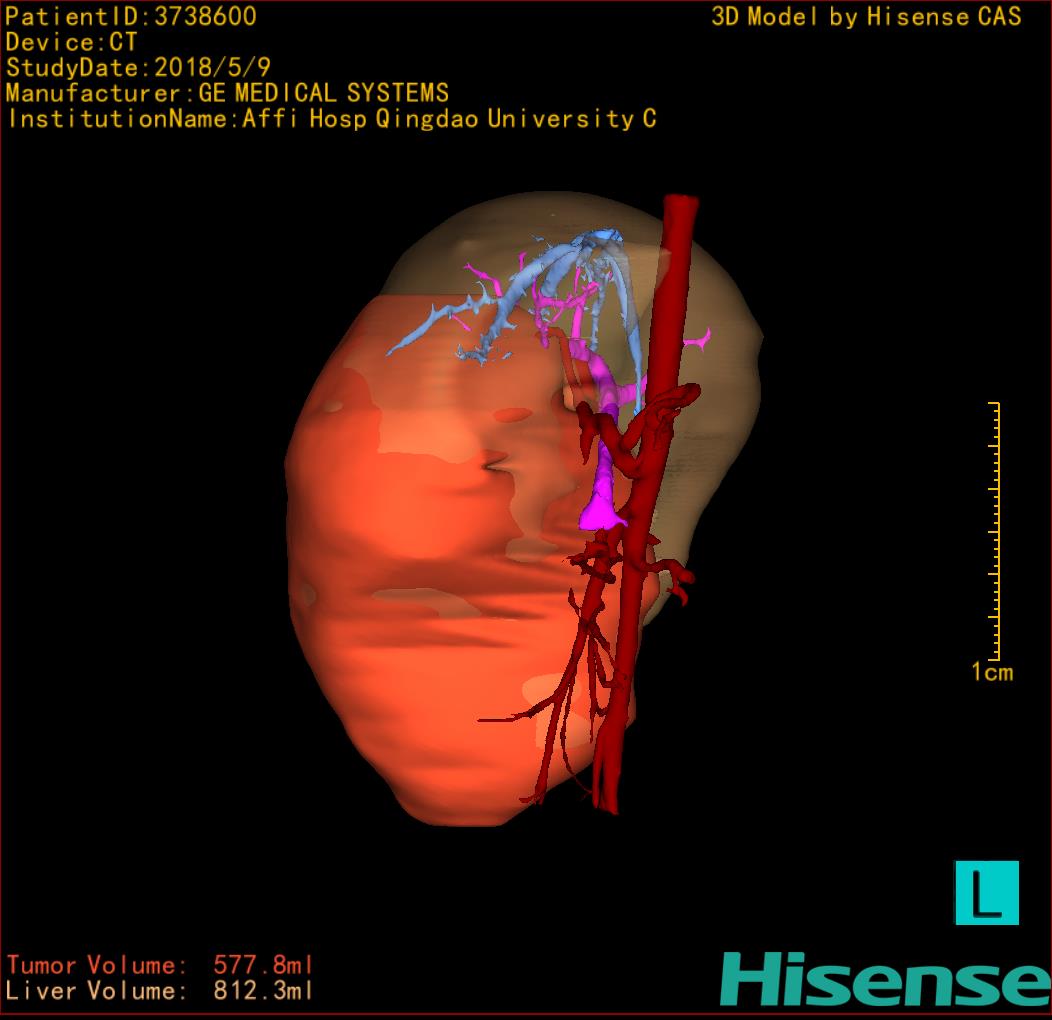
Task: Click the Liver Volume 812.3ml readout
Action: click(160, 991)
